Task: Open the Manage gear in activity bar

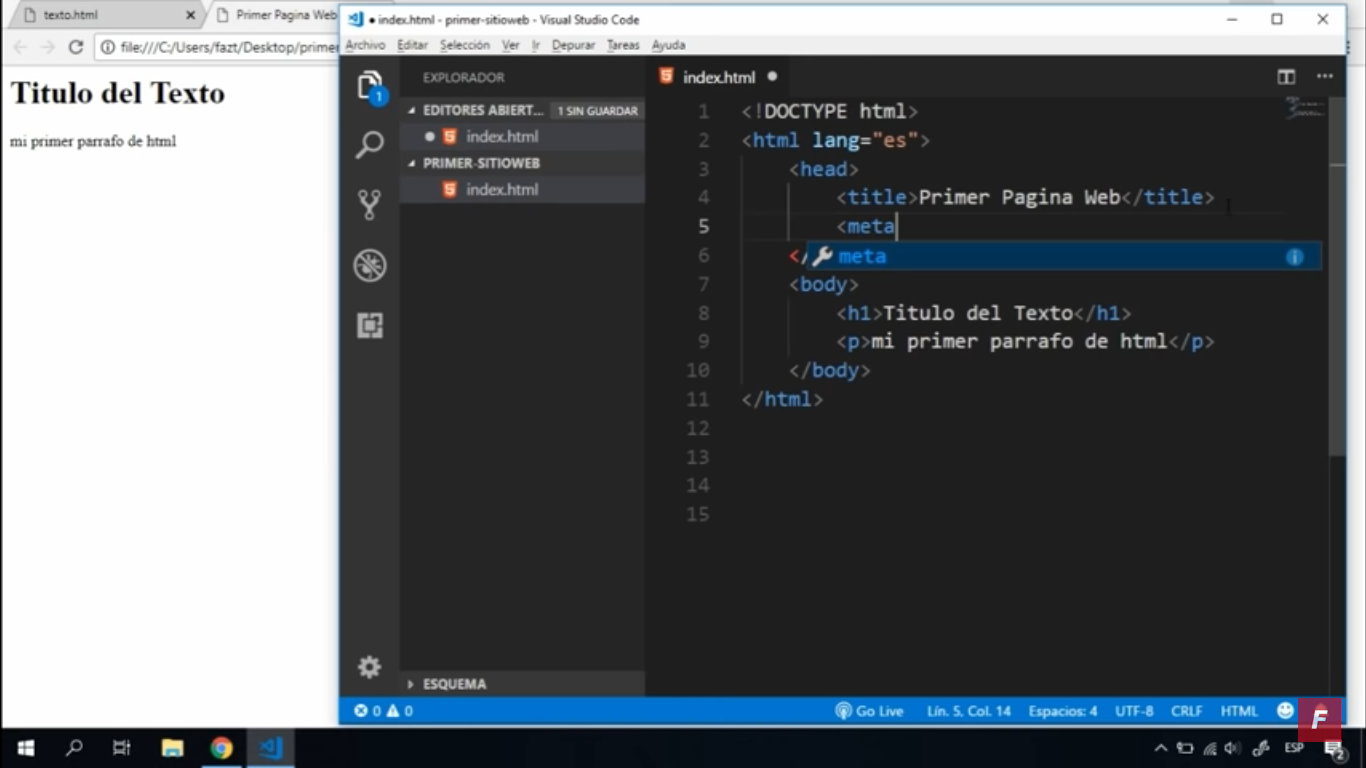Action: coord(370,667)
